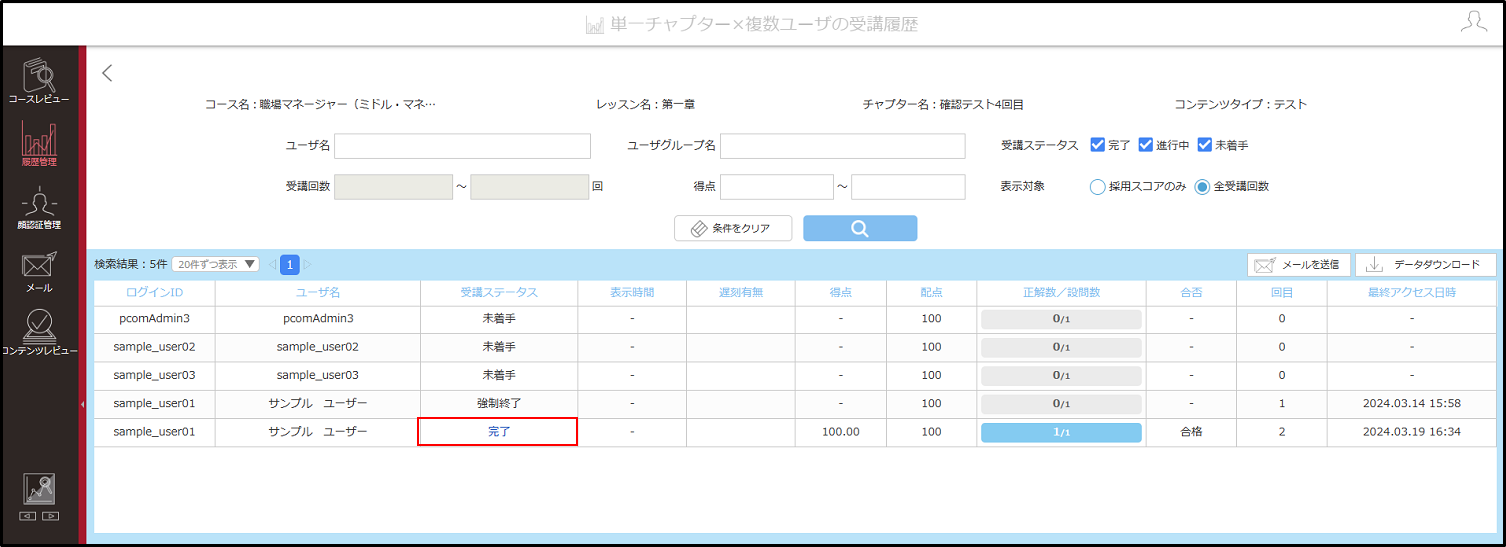Click the 100.00 score cell
Image resolution: width=1506 pixels, height=547 pixels.
click(841, 432)
